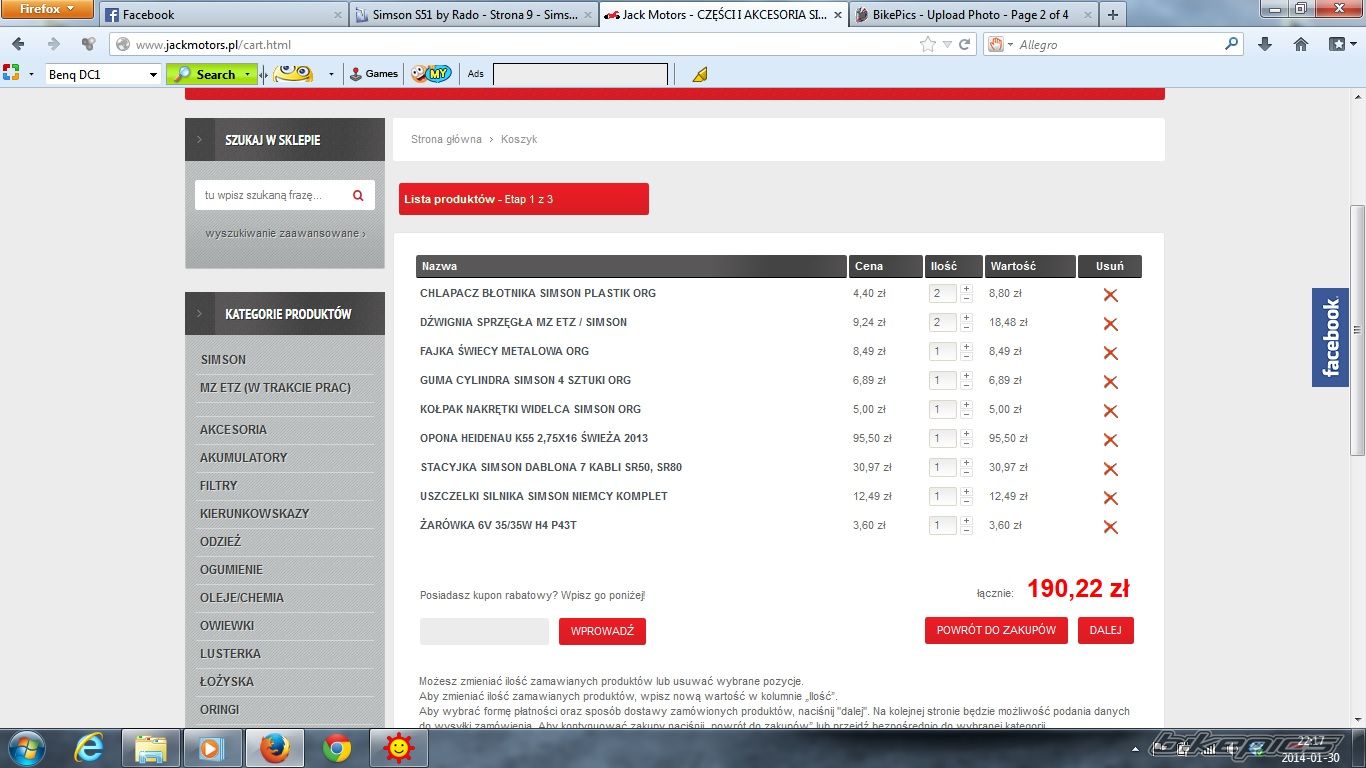Click the search magnifier icon in shop search
The image size is (1366, 768).
click(x=358, y=196)
